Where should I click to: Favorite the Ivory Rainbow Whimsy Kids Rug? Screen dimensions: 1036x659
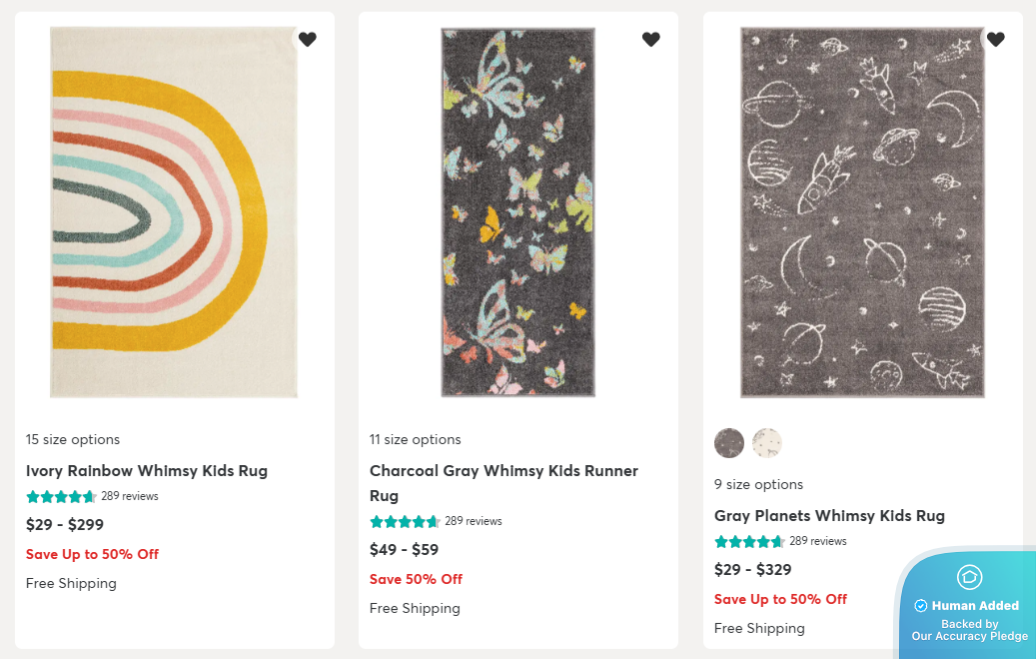click(x=308, y=39)
